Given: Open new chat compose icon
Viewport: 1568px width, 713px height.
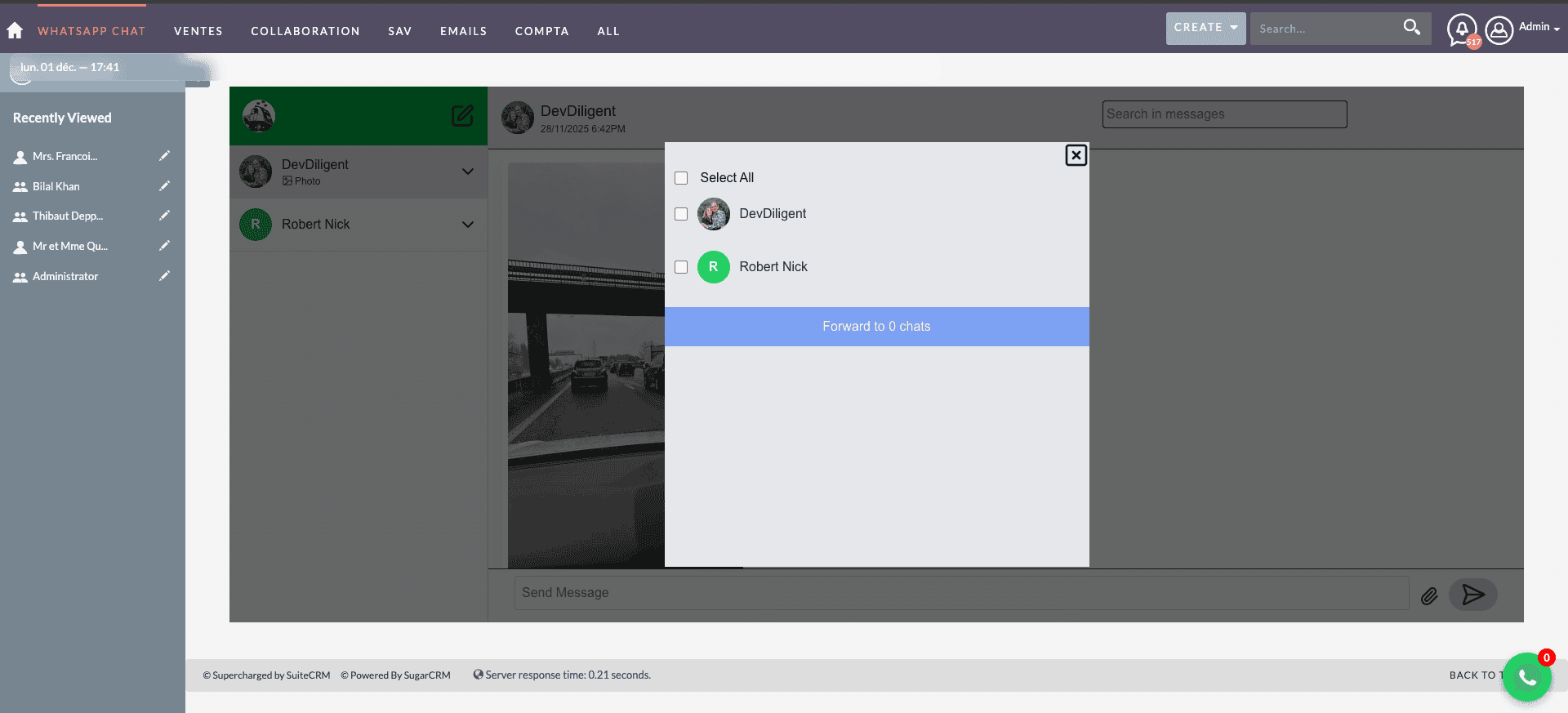Looking at the screenshot, I should click(x=462, y=116).
